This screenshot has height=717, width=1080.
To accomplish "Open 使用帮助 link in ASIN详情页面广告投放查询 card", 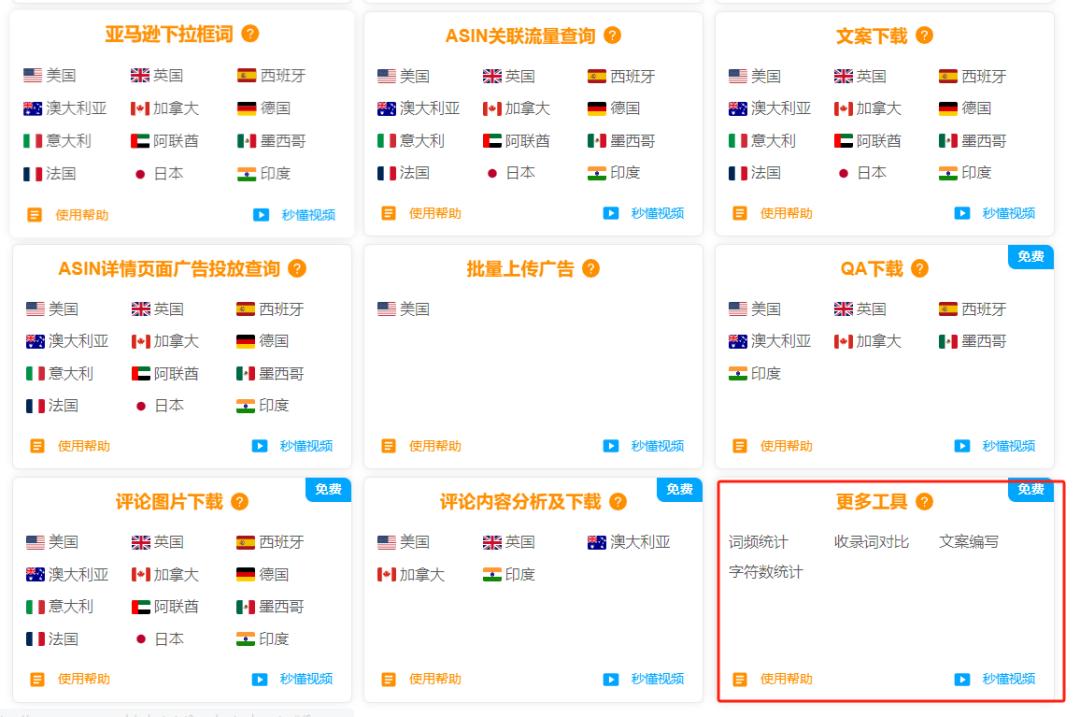I will click(83, 446).
